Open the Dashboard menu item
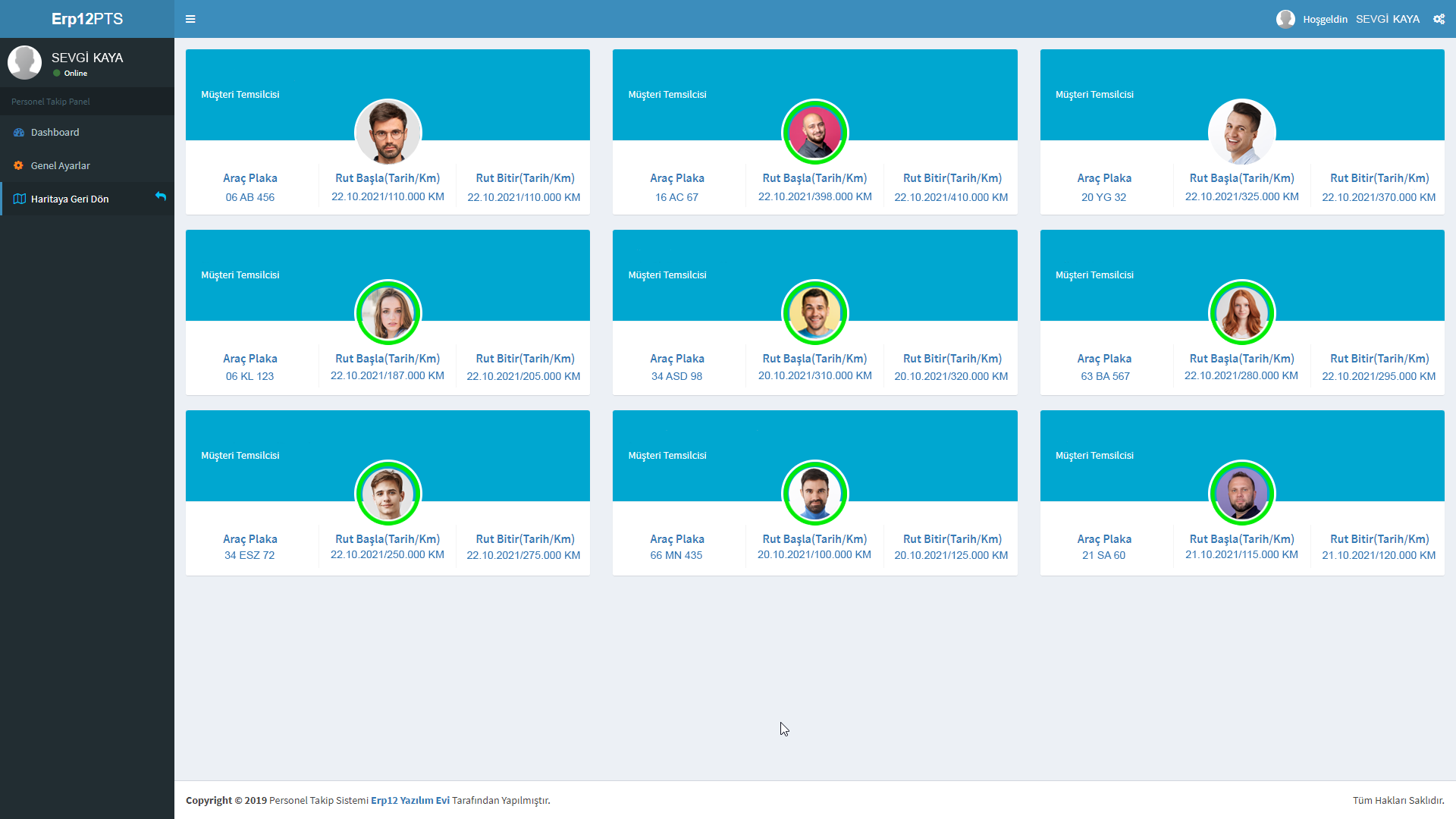This screenshot has height=819, width=1456. 55,133
